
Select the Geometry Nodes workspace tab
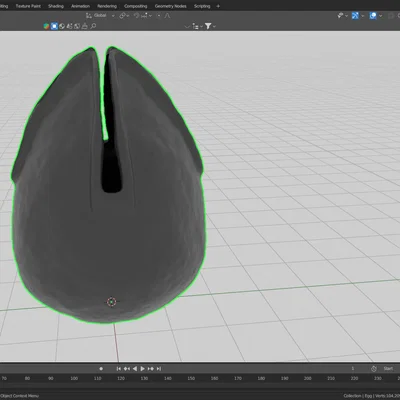pyautogui.click(x=171, y=6)
